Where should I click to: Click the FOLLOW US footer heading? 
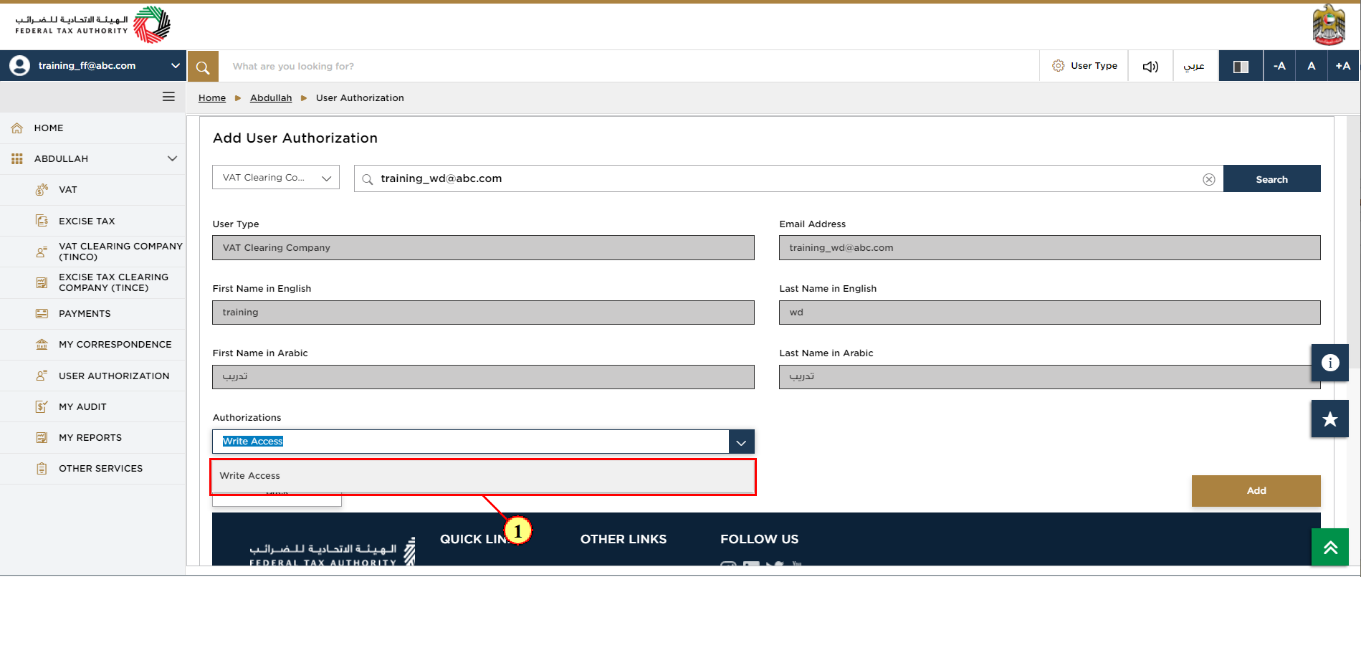coord(759,539)
